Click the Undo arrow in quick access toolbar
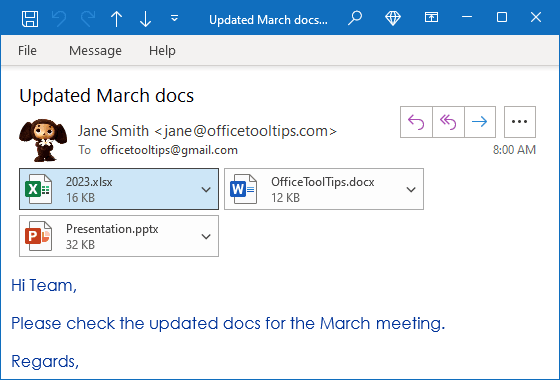This screenshot has width=560, height=380. coord(59,19)
